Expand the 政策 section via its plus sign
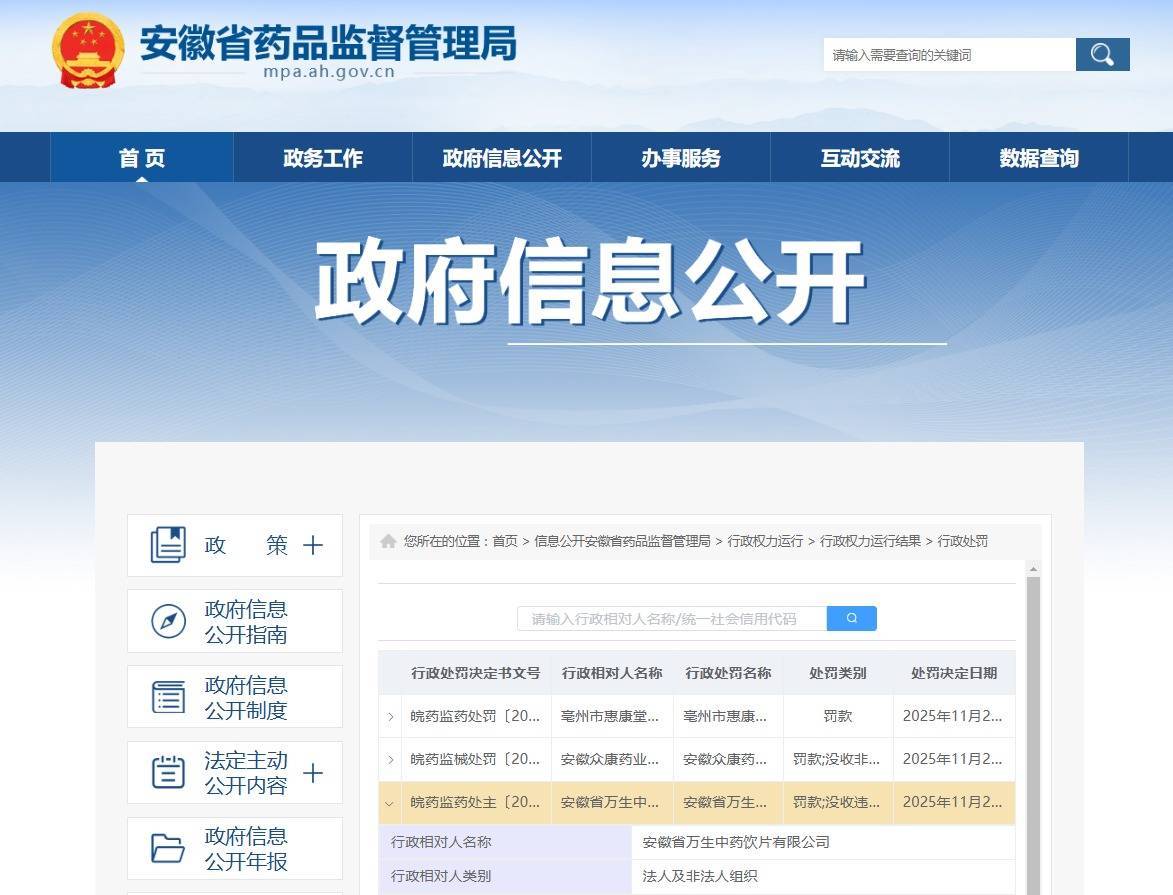The width and height of the screenshot is (1173, 895). point(313,545)
